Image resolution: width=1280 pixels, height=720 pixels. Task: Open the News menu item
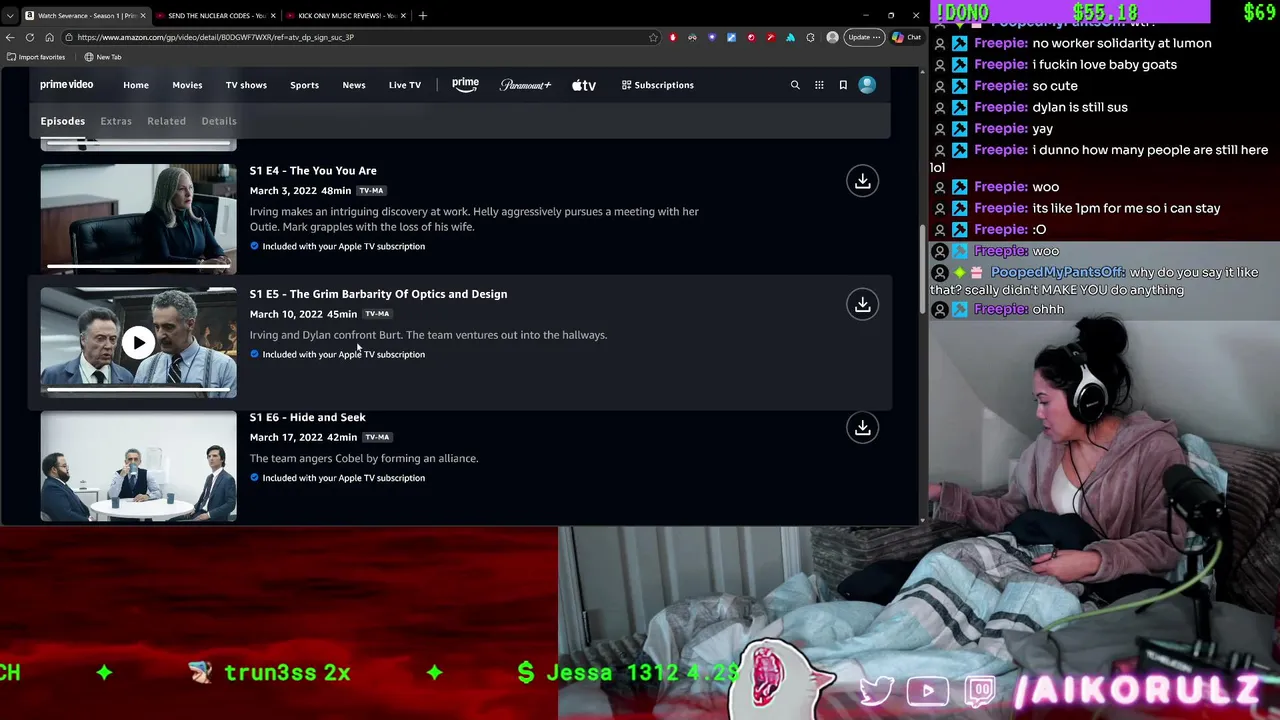point(354,85)
